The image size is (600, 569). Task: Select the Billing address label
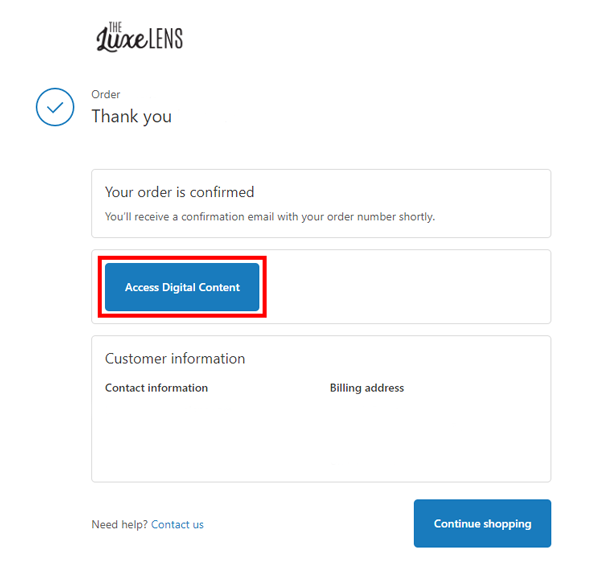367,388
